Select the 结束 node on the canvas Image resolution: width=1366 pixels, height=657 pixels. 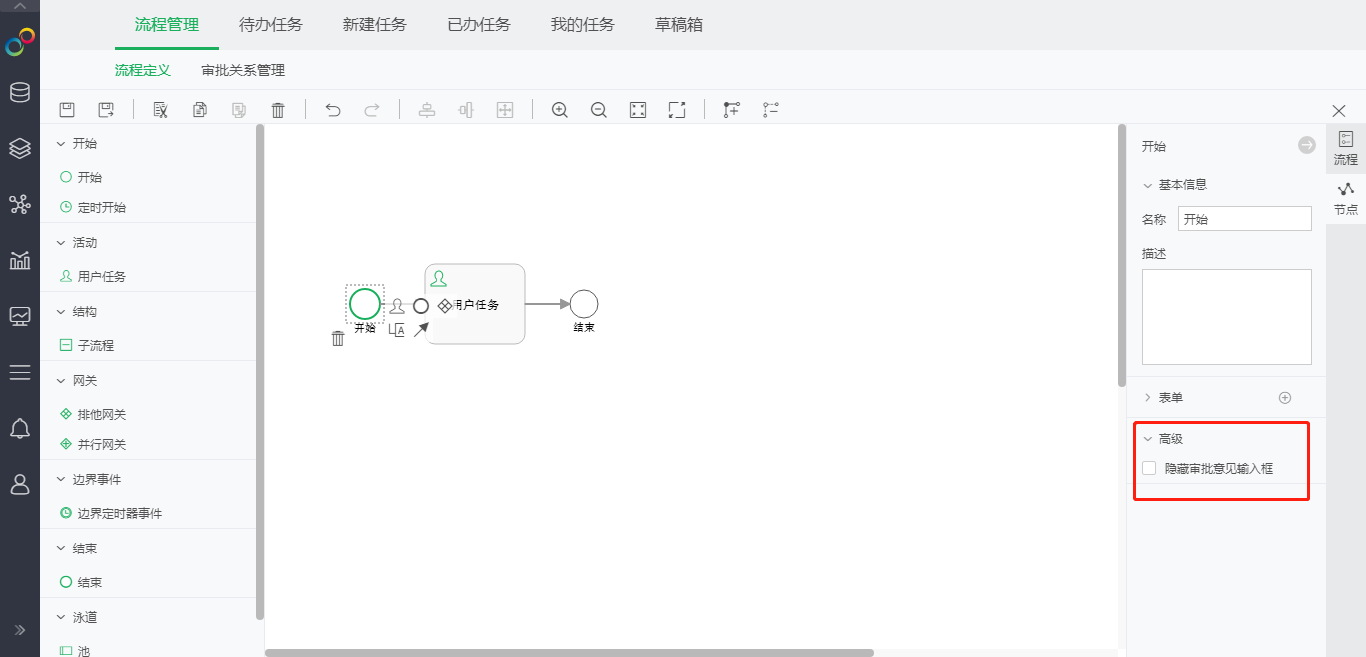pyautogui.click(x=584, y=304)
